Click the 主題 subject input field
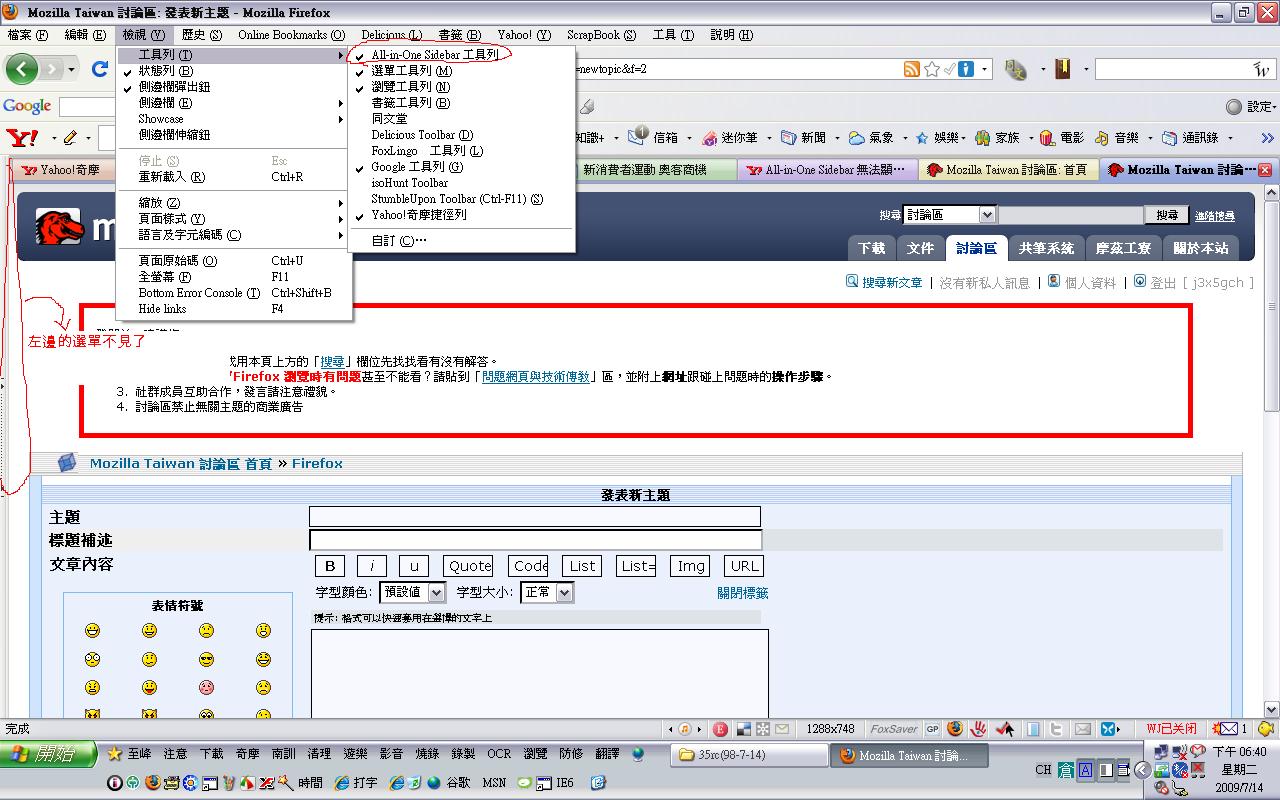 534,517
